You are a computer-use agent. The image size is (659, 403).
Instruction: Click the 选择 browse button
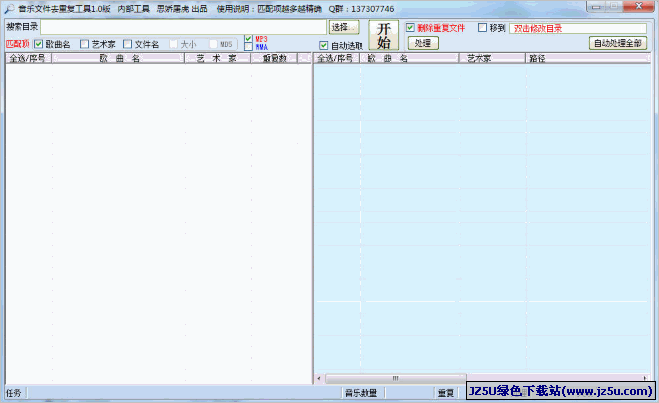[344, 27]
